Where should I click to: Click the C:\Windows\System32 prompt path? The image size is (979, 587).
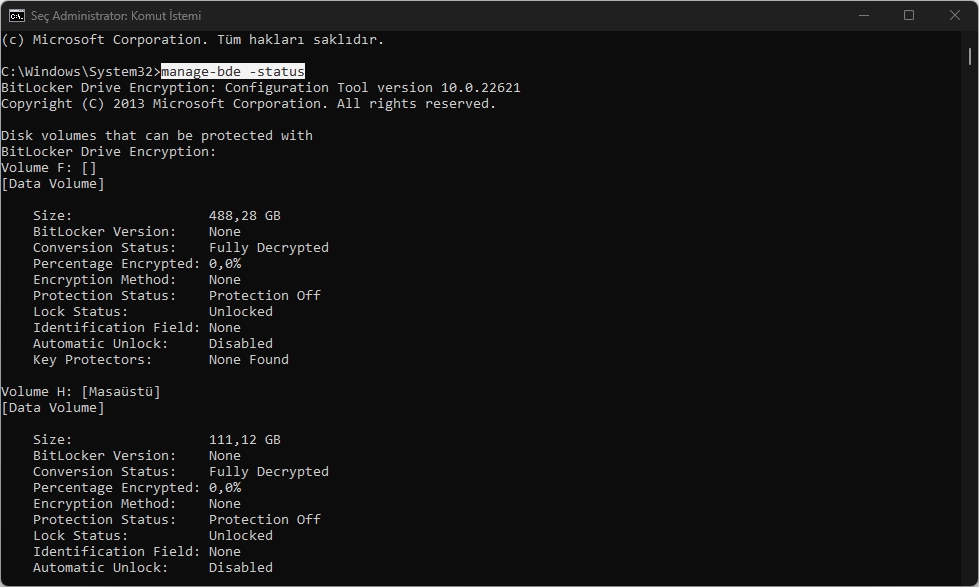76,72
